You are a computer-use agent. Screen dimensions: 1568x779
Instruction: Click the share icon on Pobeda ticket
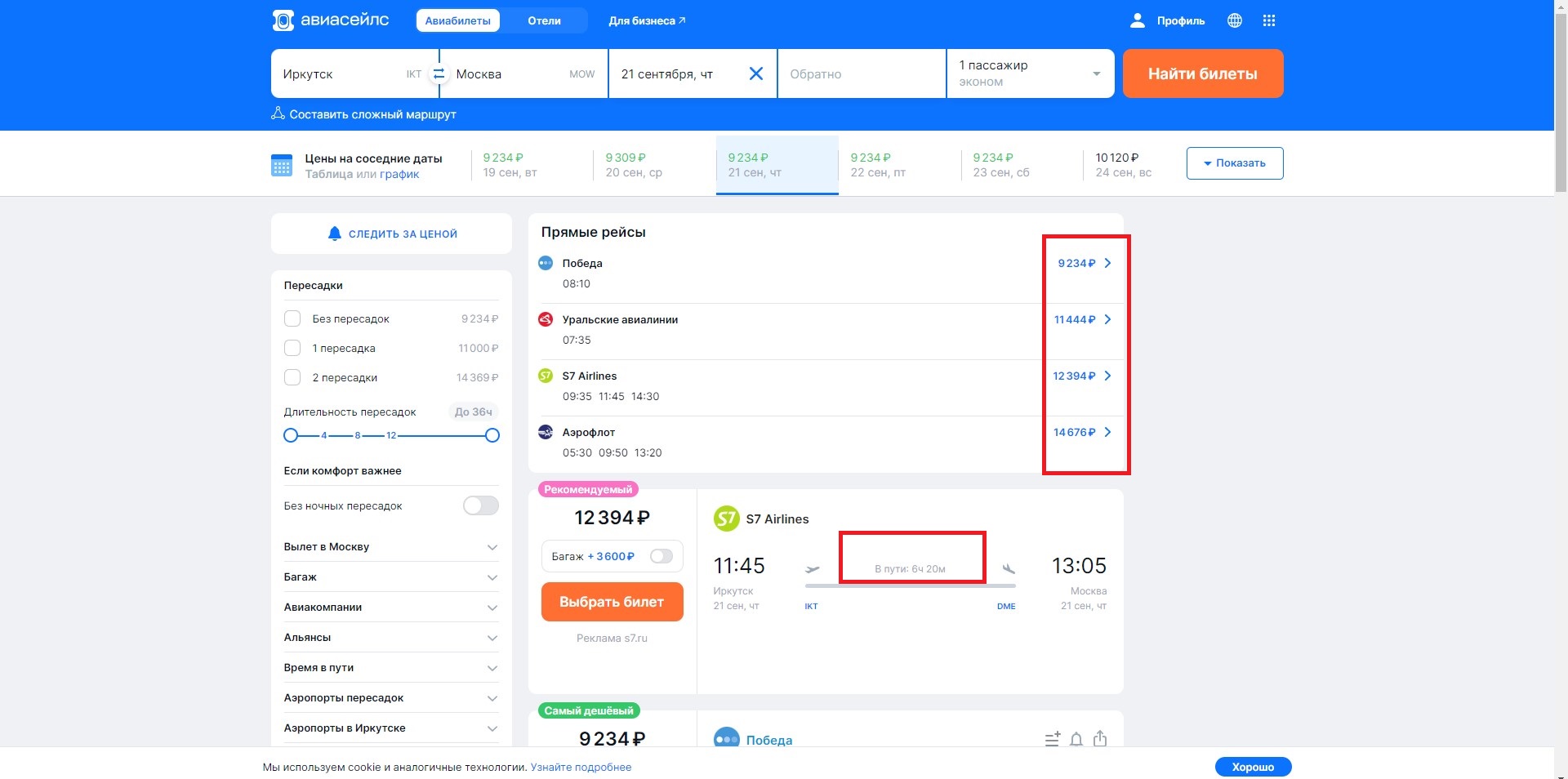point(1100,738)
